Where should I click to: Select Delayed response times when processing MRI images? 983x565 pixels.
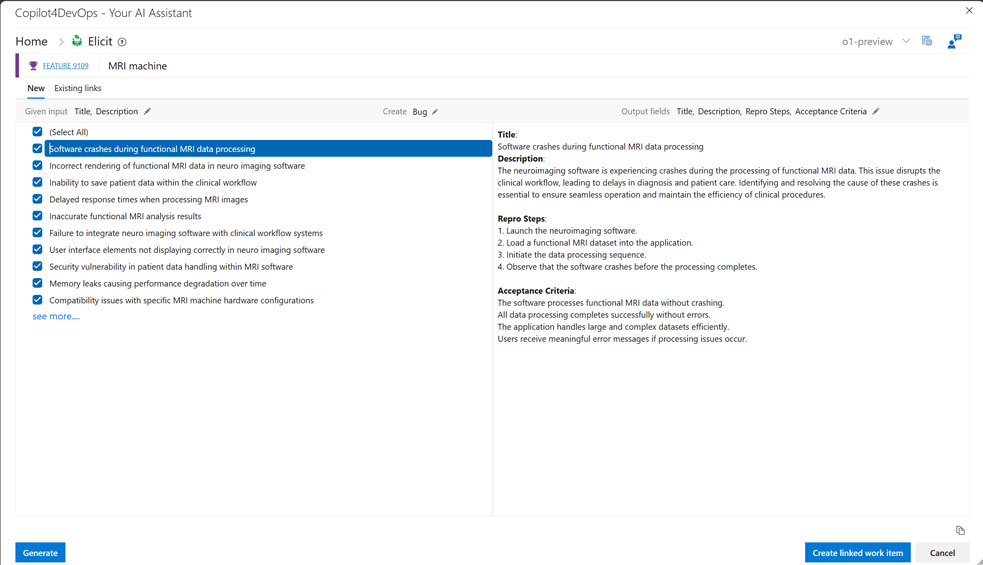click(148, 199)
